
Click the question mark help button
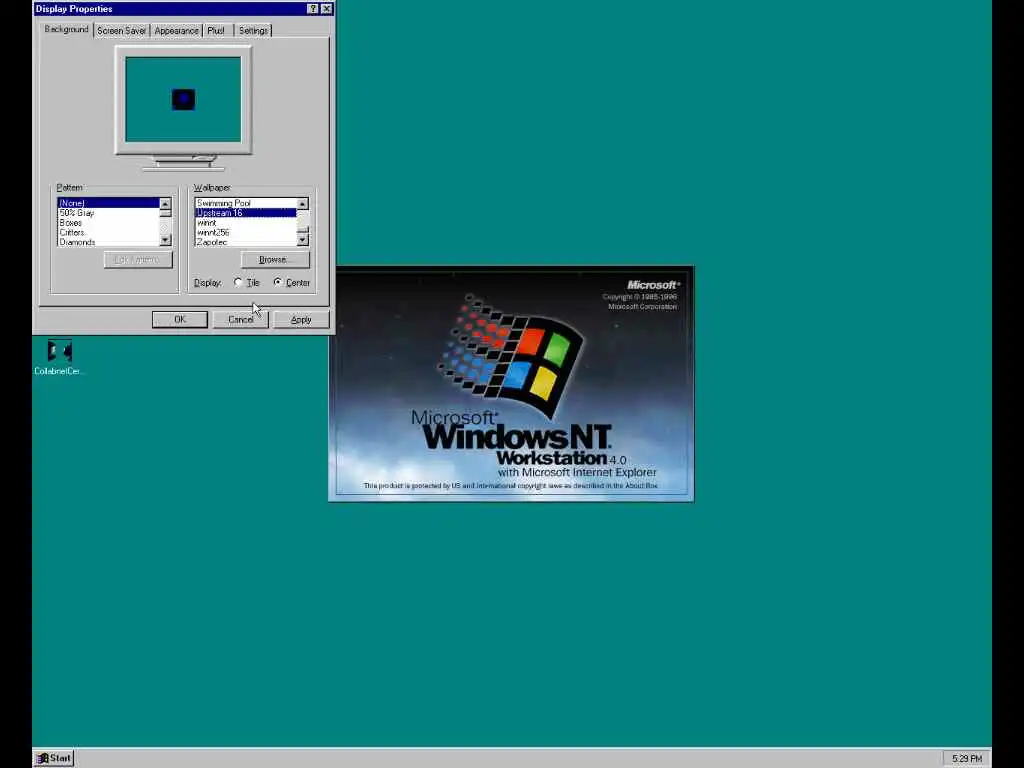tap(312, 9)
